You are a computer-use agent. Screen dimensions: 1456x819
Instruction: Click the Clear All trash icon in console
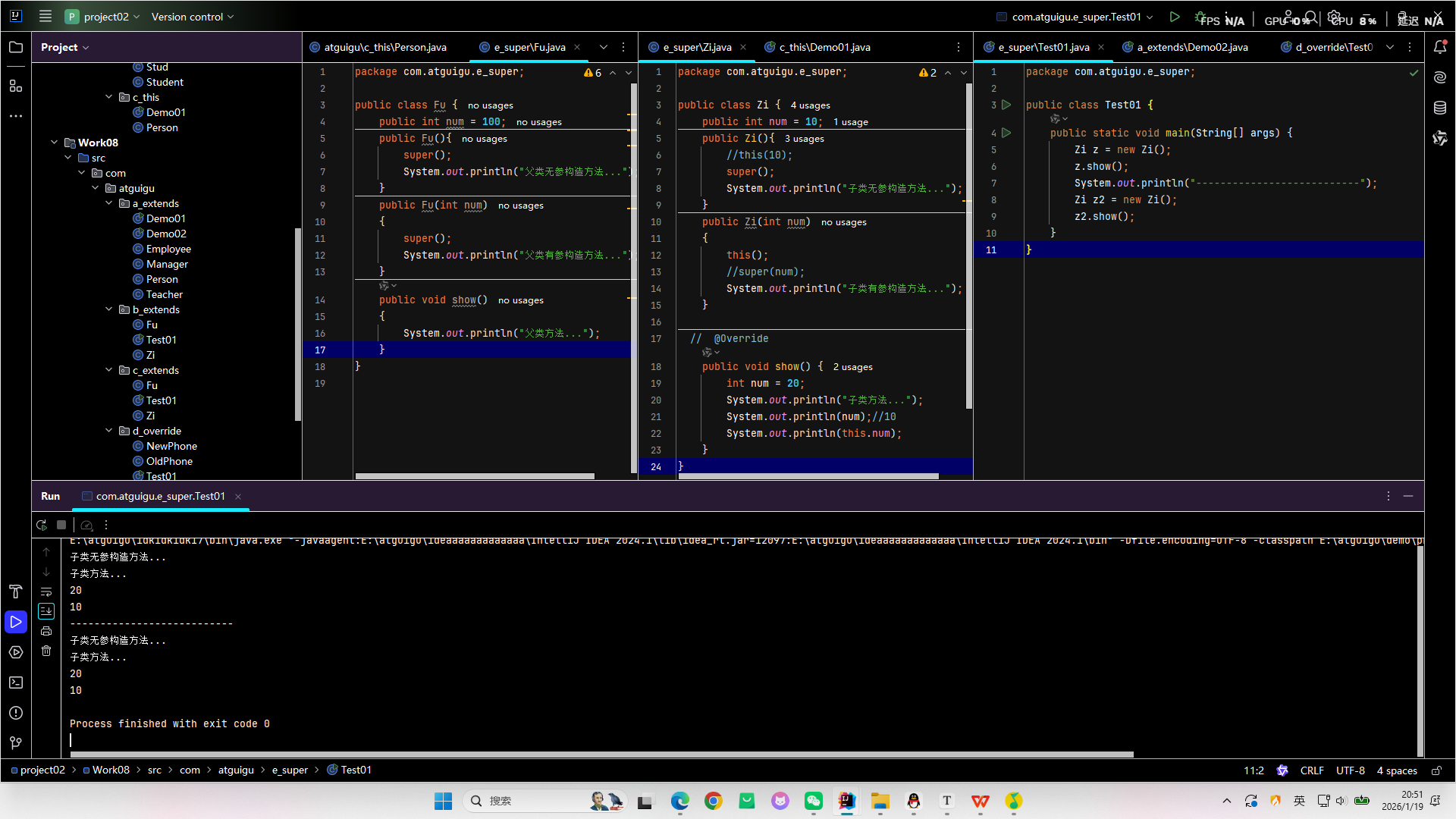click(x=46, y=651)
